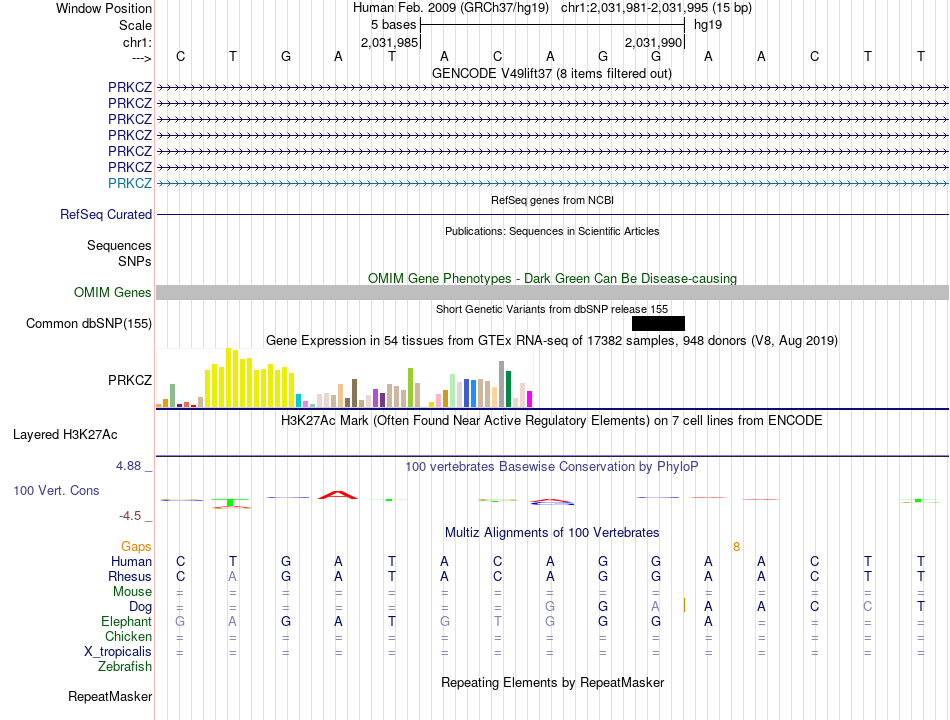The height and width of the screenshot is (720, 950).
Task: Open 'Short Genetic Variants from dbSNP' title
Action: [x=552, y=309]
